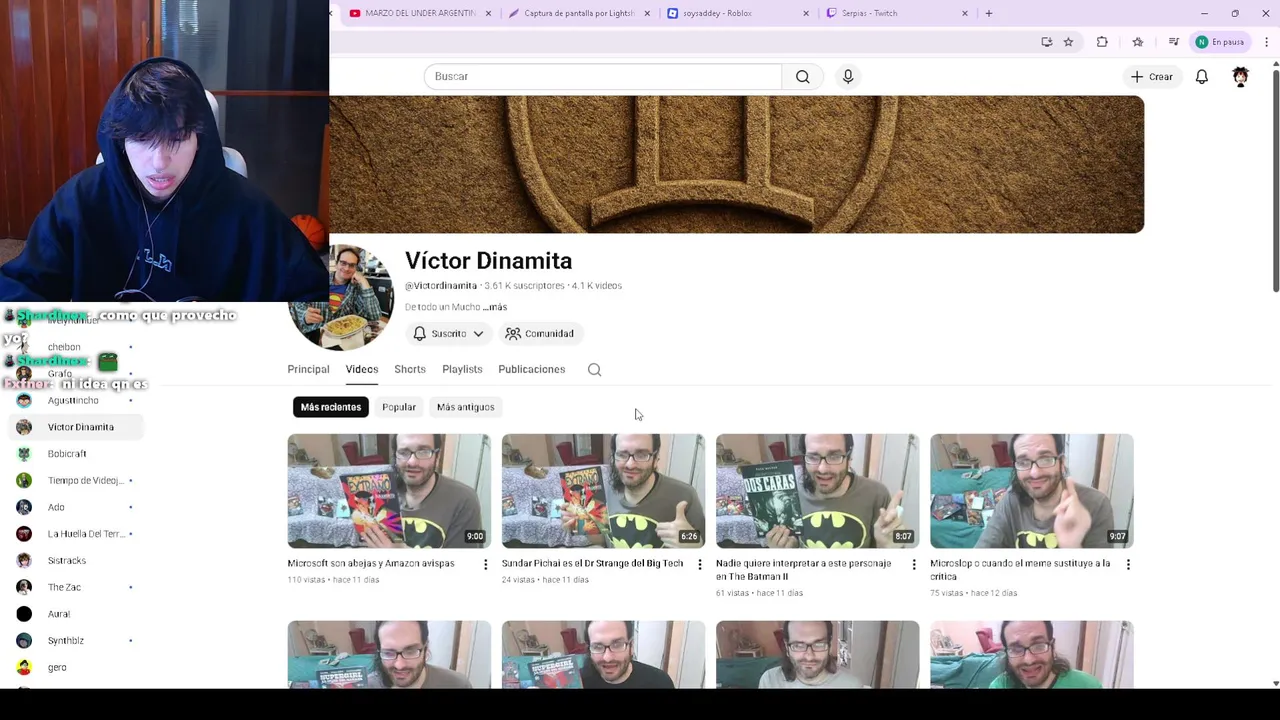Click the @Victordinamita handle text
1280x720 pixels.
pyautogui.click(x=441, y=286)
